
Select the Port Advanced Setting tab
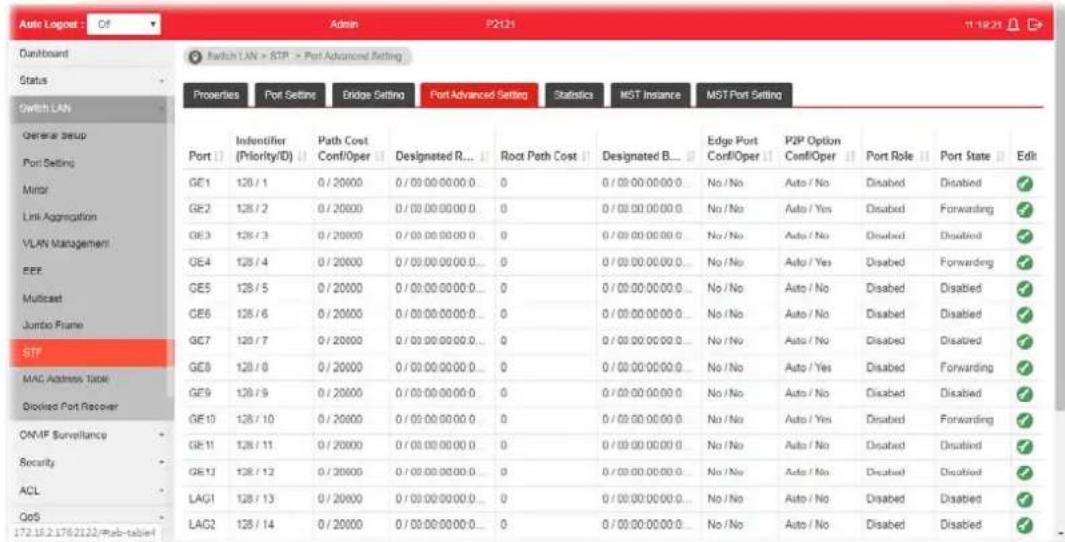coord(479,96)
